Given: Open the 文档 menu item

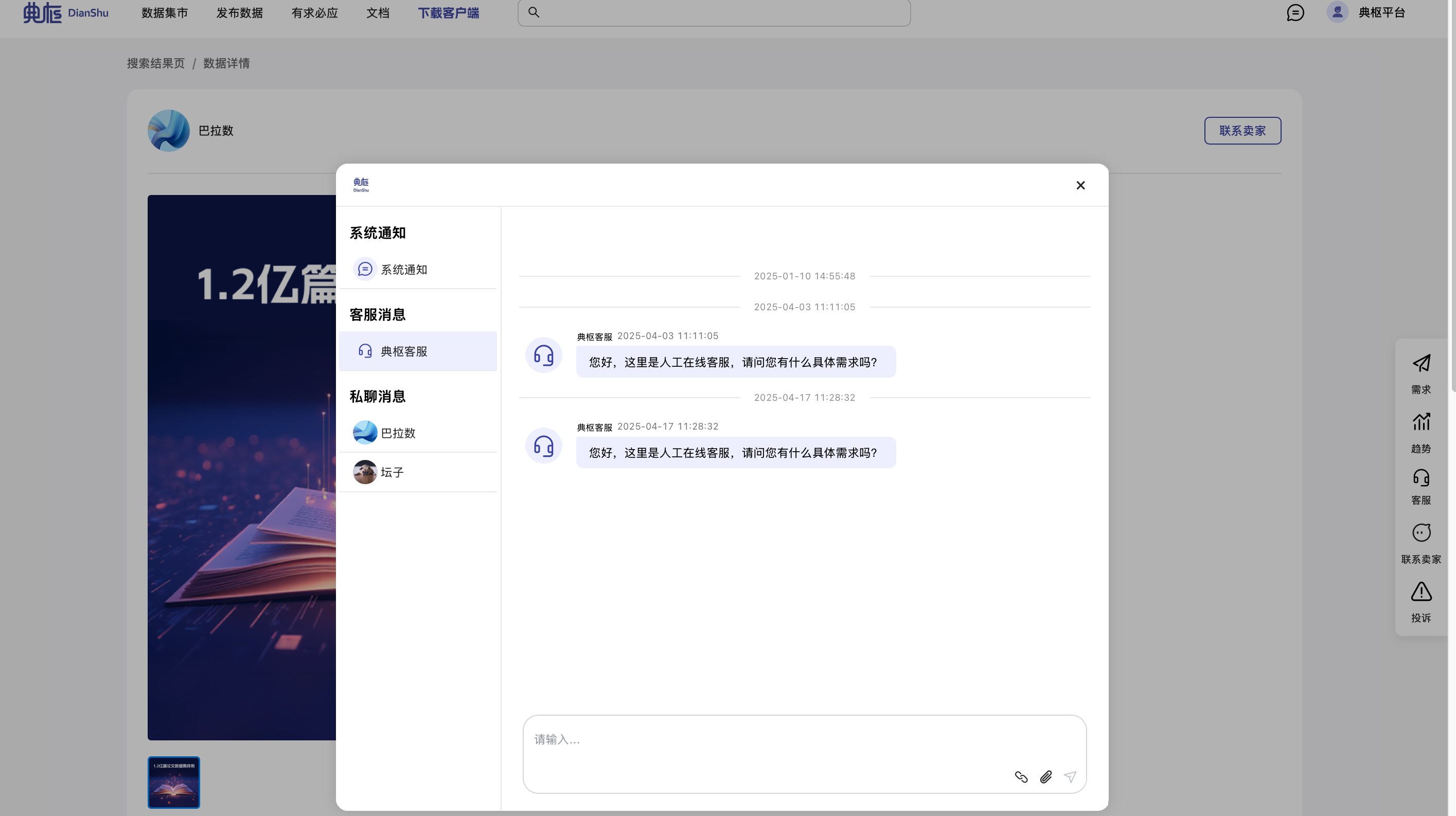Looking at the screenshot, I should 378,12.
